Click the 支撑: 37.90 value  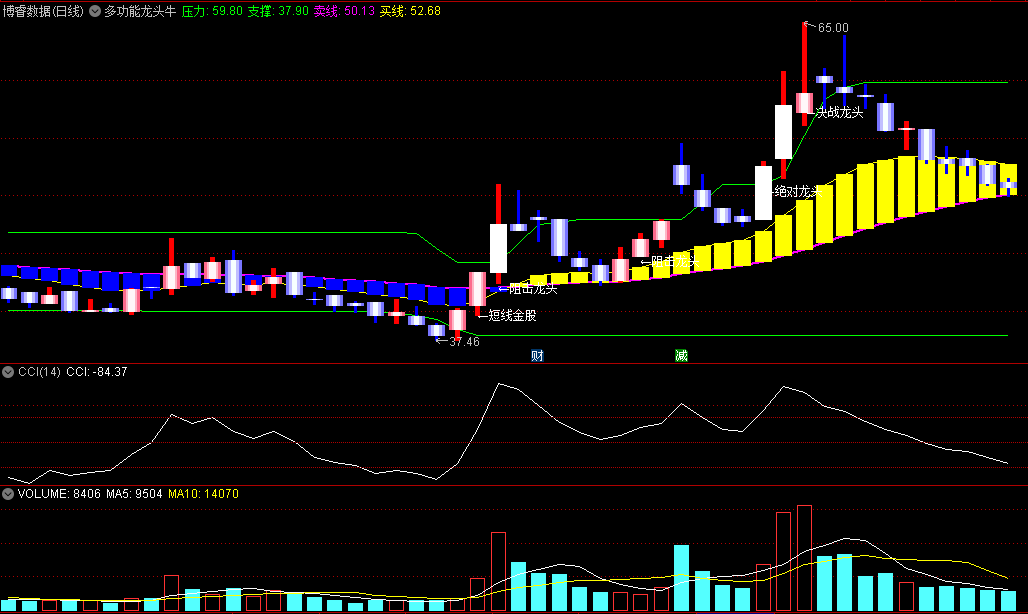[278, 11]
